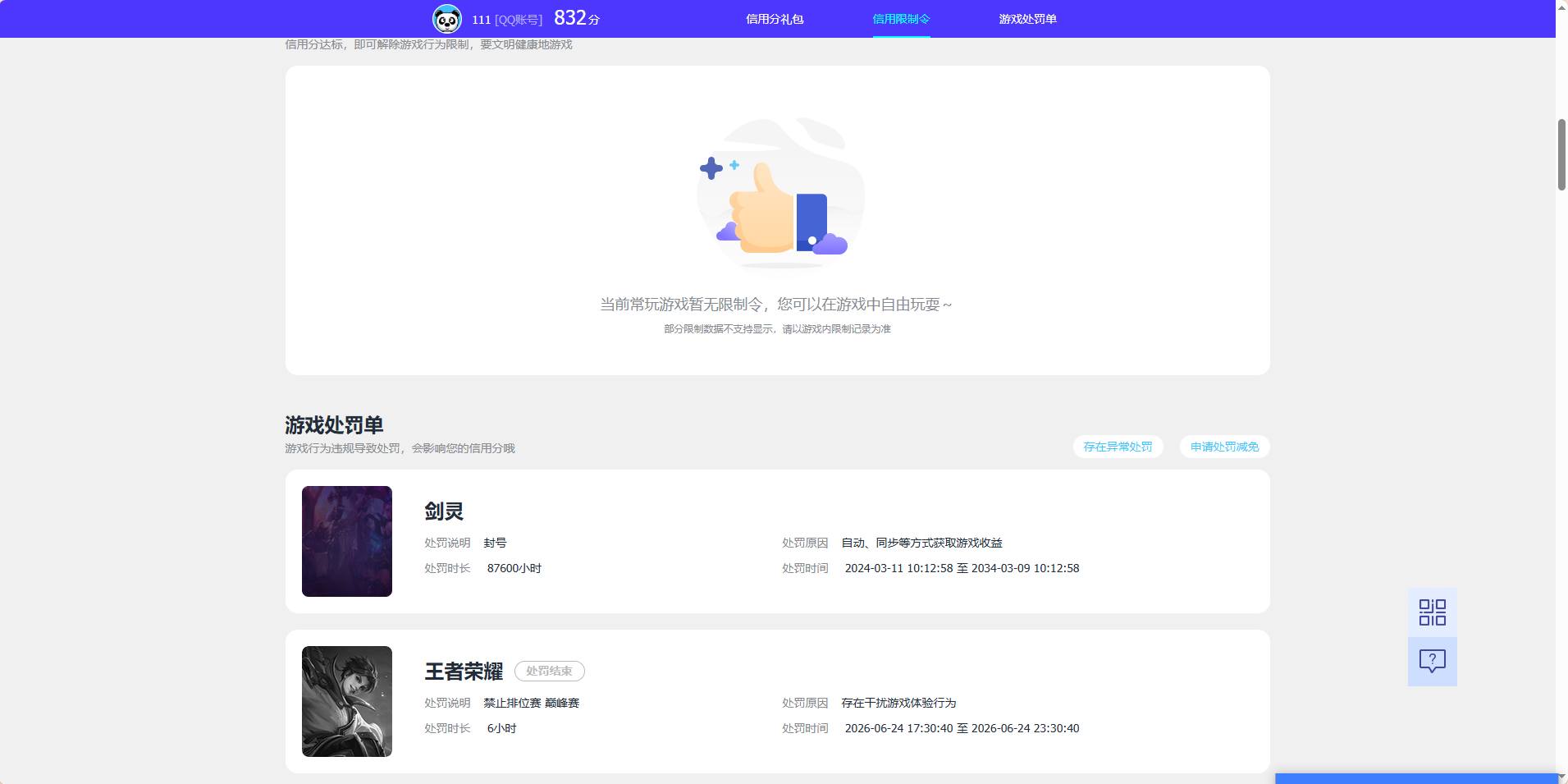Click the 87600小时 penalty duration value
This screenshot has height=784, width=1568.
tap(514, 568)
